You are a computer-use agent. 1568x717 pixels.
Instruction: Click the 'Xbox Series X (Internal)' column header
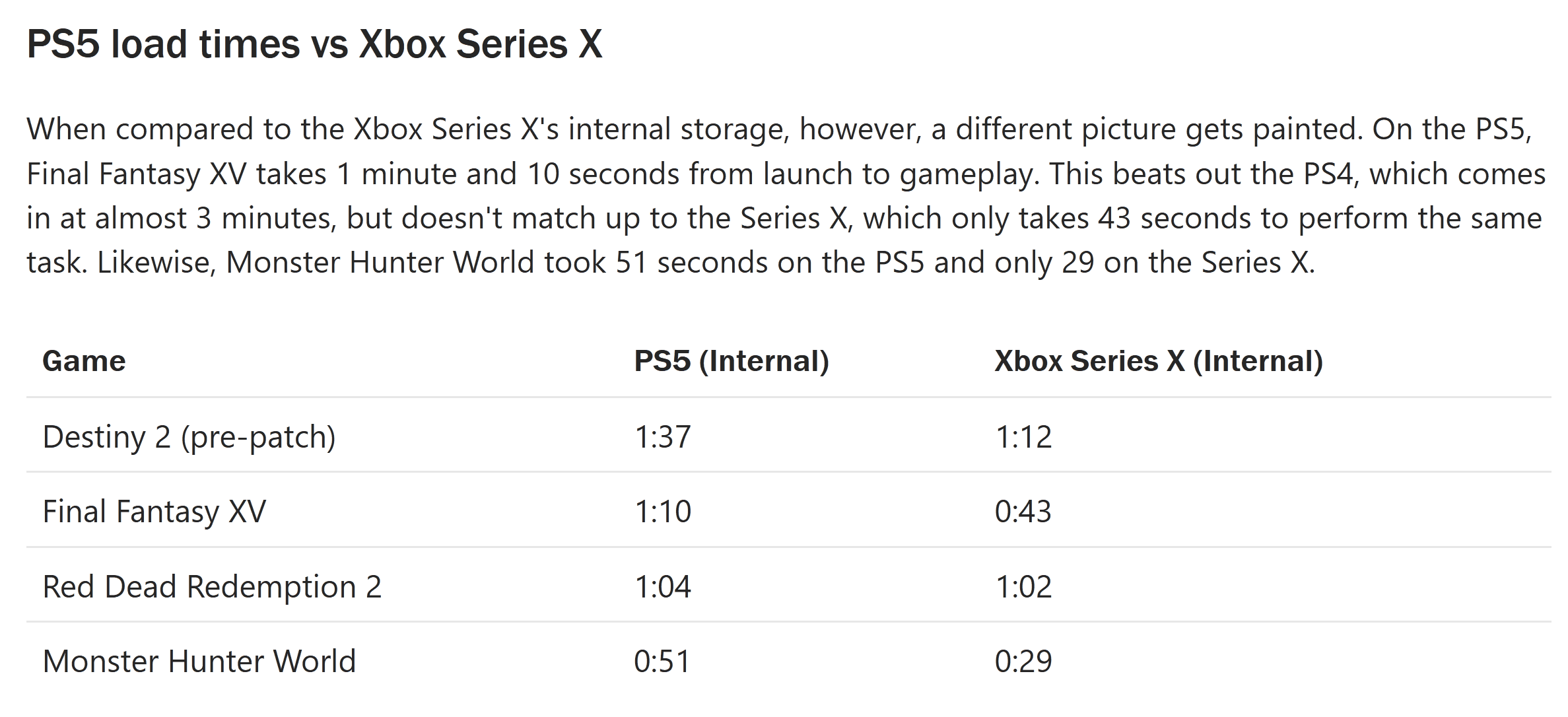pyautogui.click(x=1159, y=361)
